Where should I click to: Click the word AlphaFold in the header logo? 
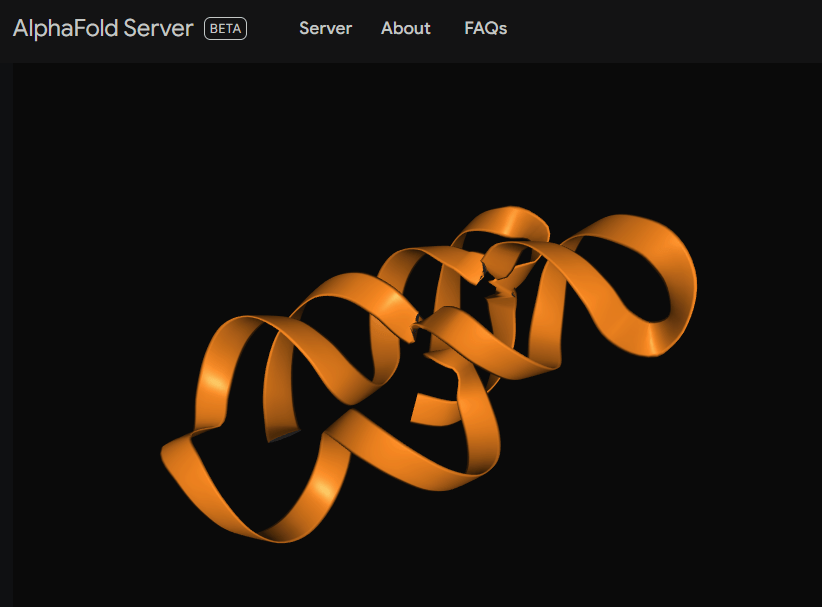[x=64, y=28]
